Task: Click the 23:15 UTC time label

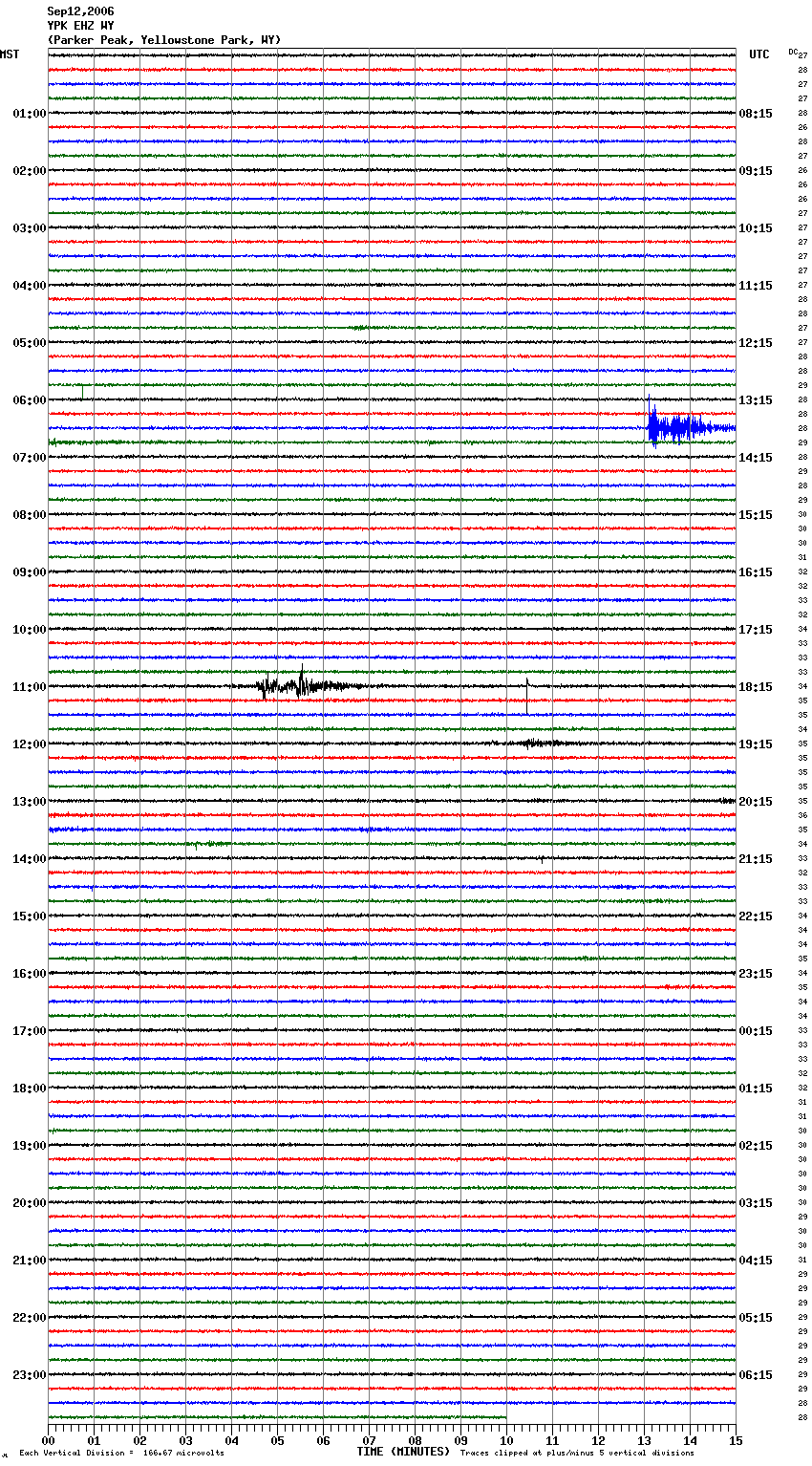Action: [x=756, y=974]
